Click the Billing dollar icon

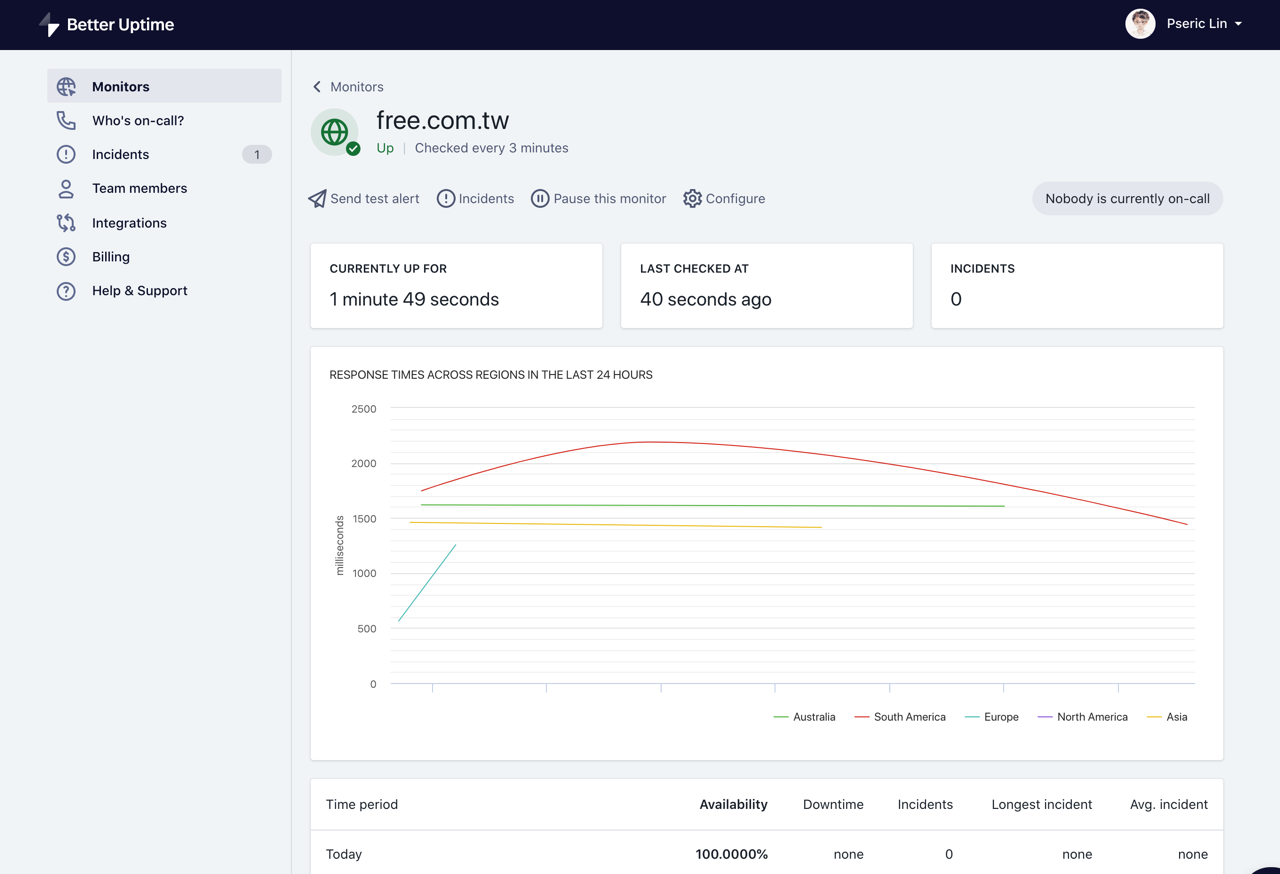click(x=66, y=257)
